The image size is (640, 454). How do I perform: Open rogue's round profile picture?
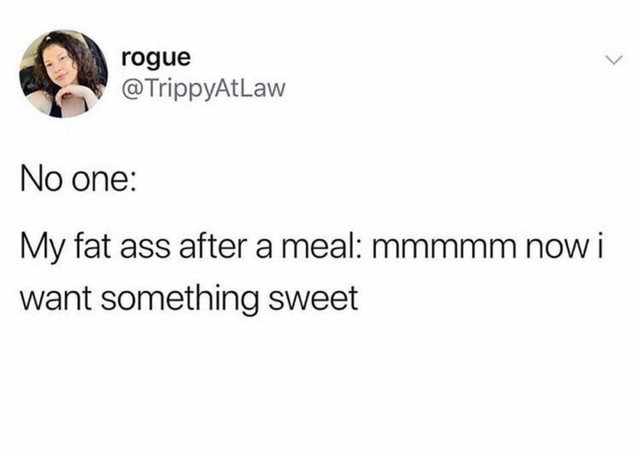pos(63,74)
